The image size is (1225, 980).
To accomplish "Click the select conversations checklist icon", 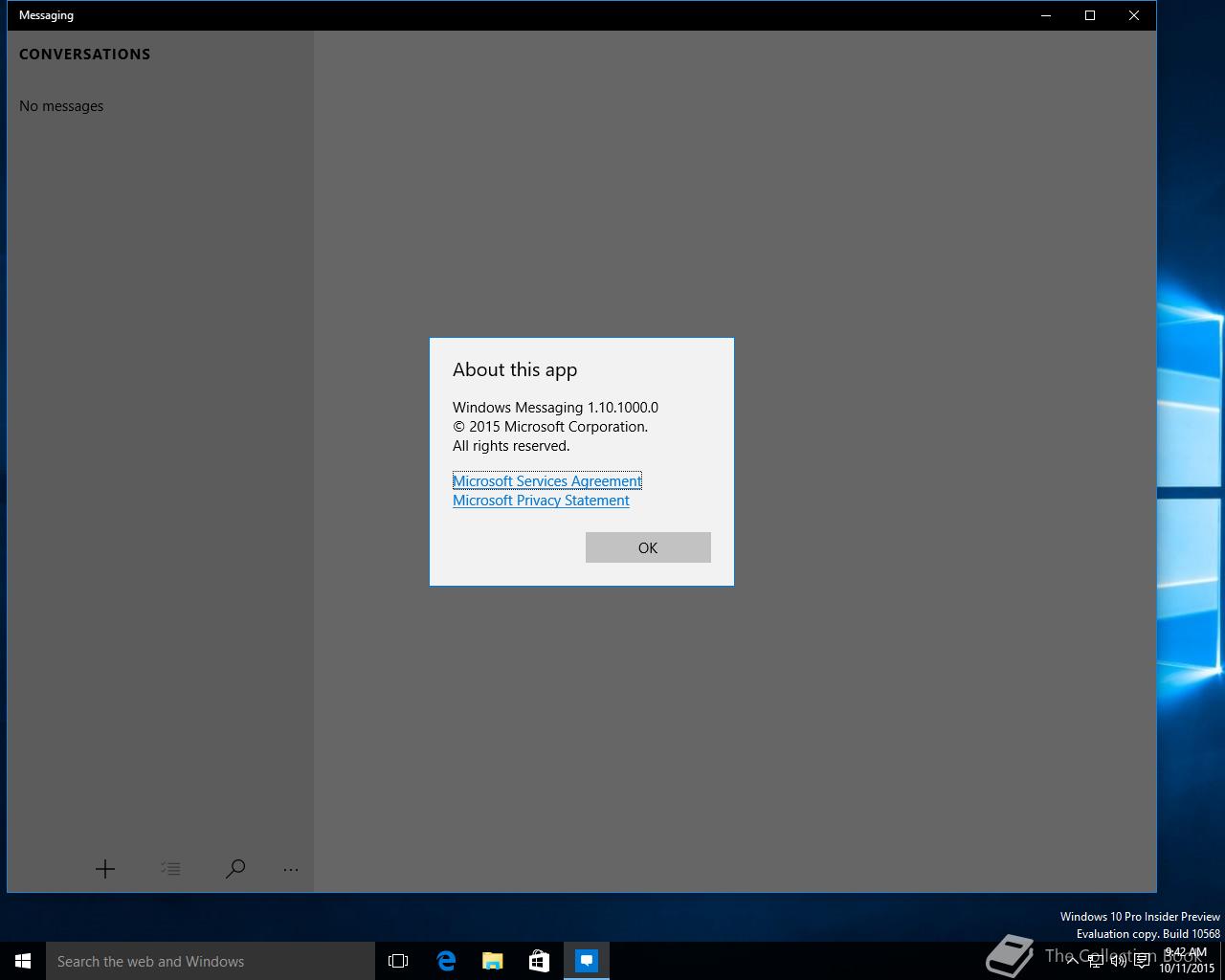I will point(170,869).
